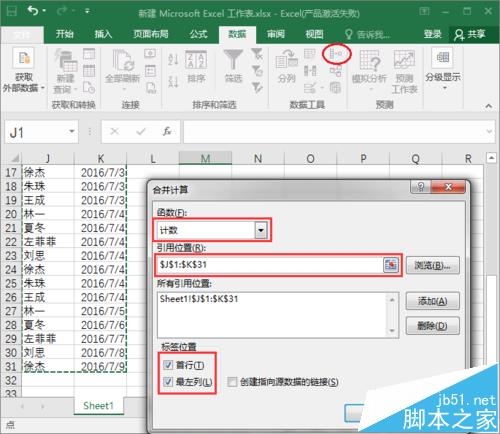Click the 引用位置 reference input field
Image resolution: width=500 pixels, height=434 pixels.
270,265
